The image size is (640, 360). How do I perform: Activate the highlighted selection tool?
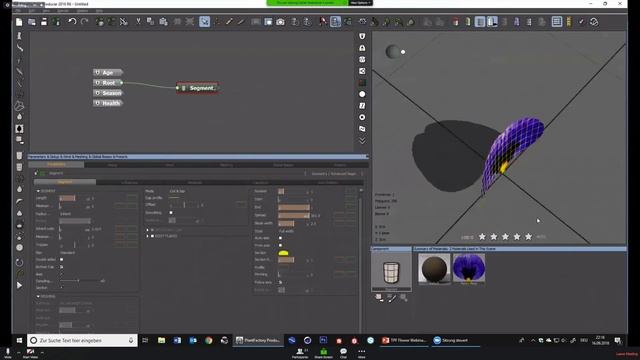pyautogui.click(x=204, y=22)
